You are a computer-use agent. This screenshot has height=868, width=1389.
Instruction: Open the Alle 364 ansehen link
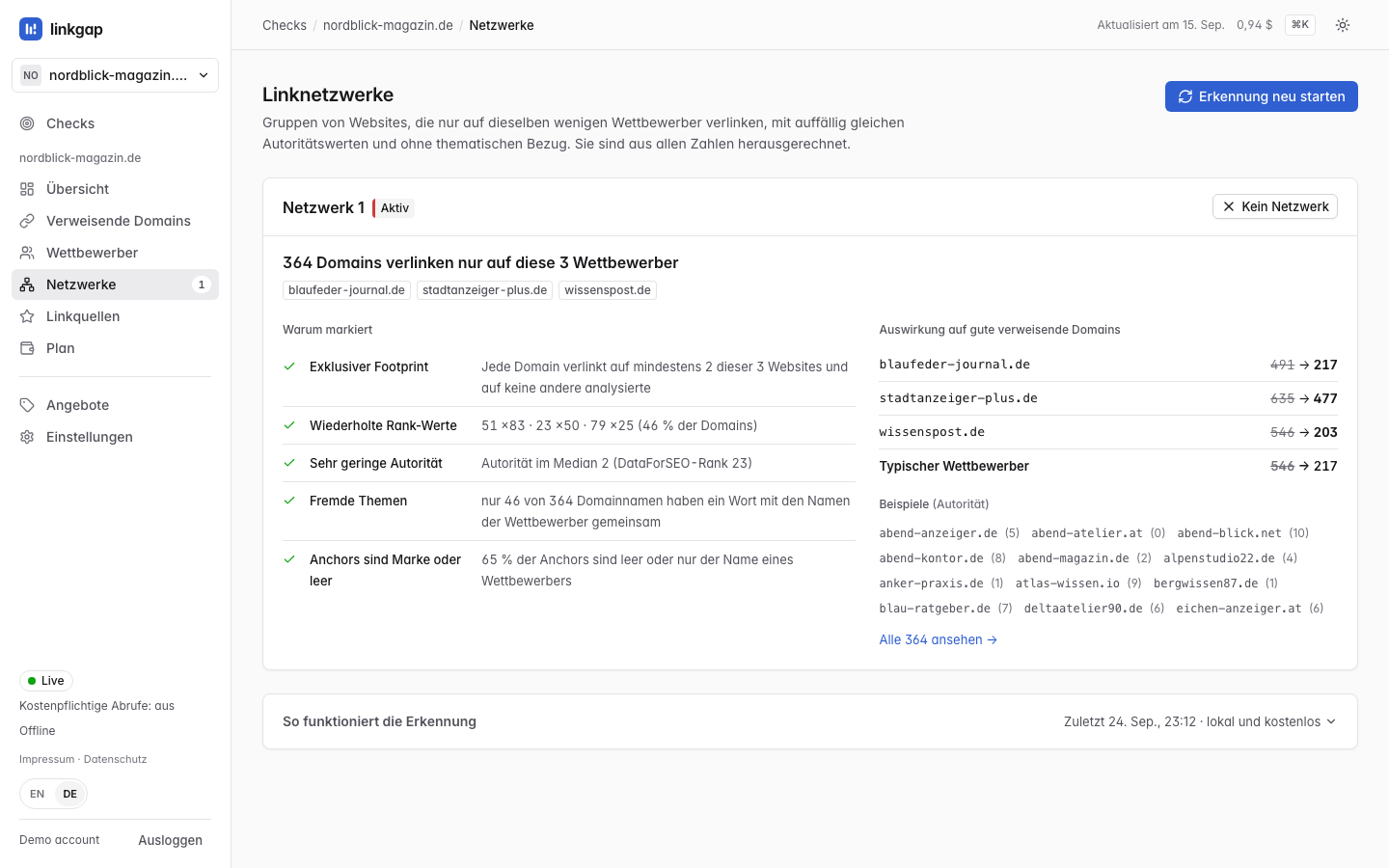[939, 639]
